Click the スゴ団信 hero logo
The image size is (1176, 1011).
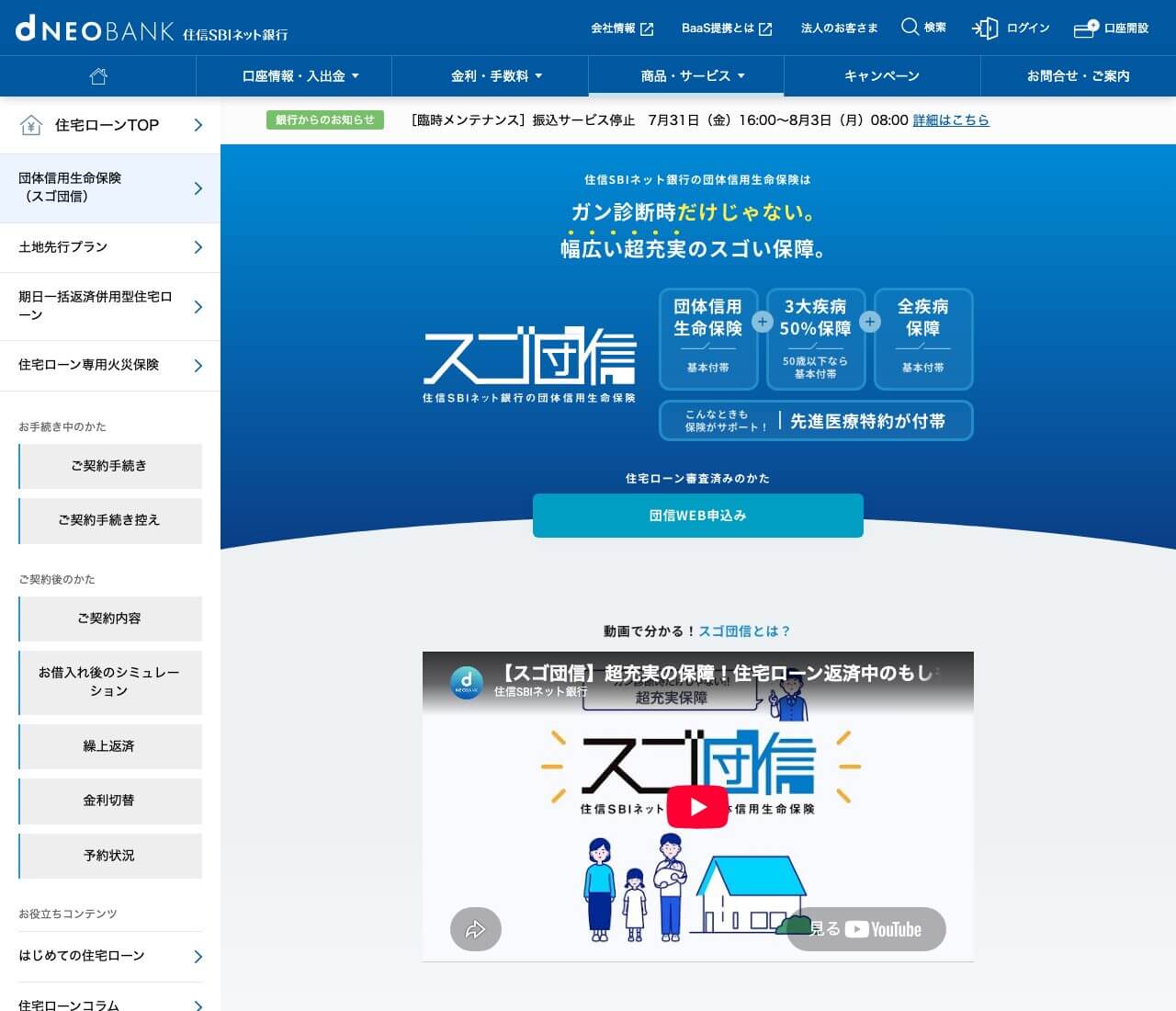point(529,365)
